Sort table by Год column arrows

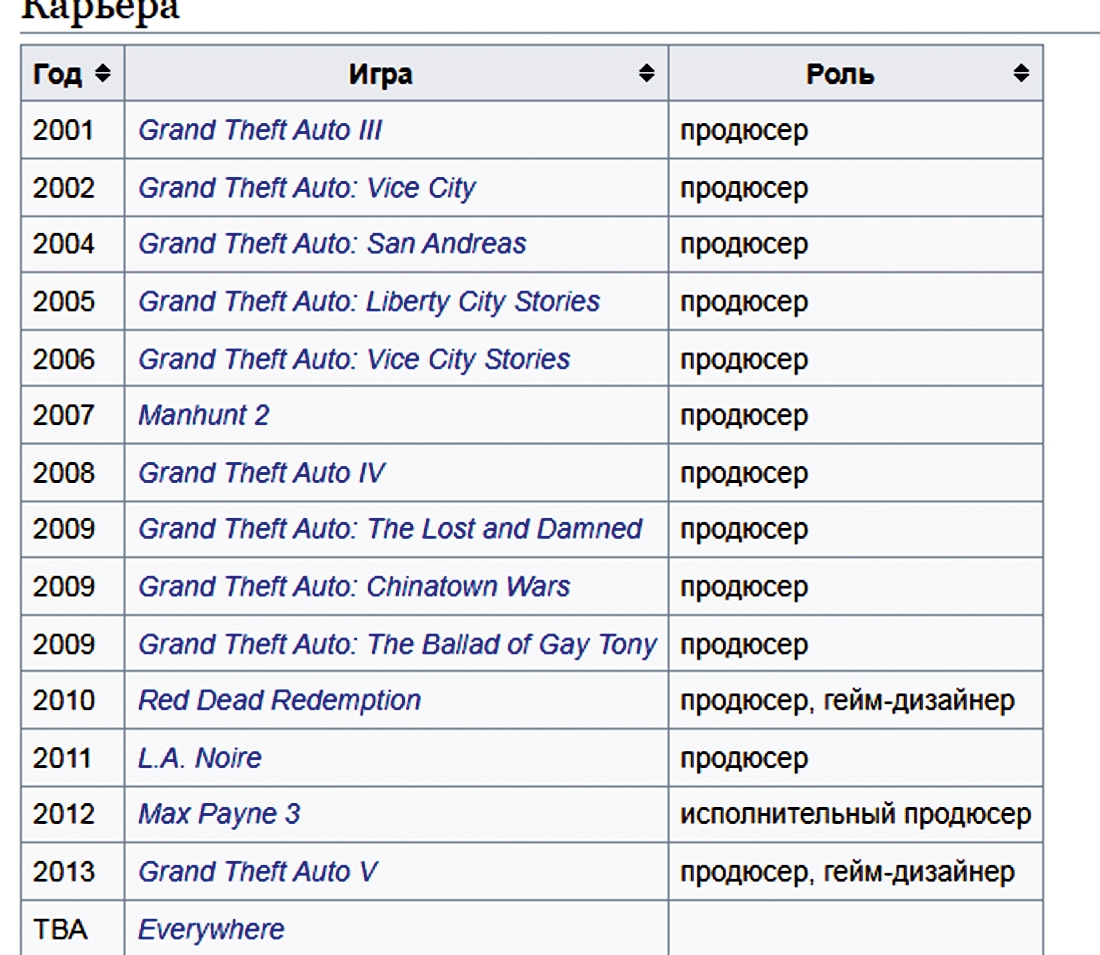pos(102,73)
